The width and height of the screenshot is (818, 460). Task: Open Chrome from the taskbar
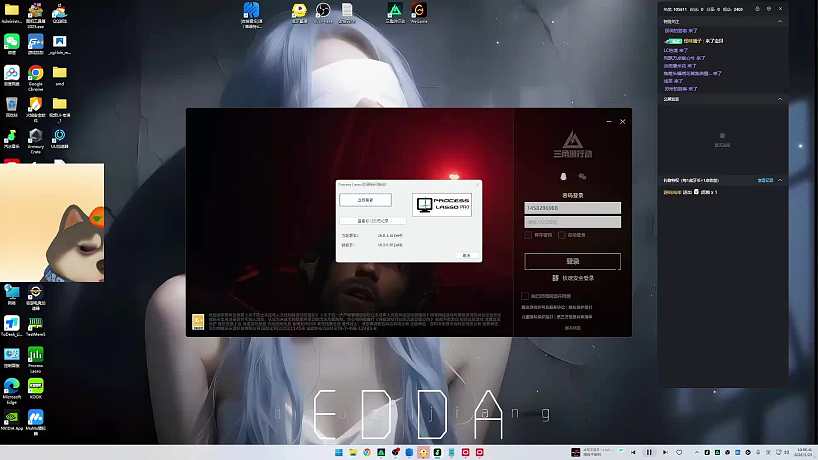(367, 452)
